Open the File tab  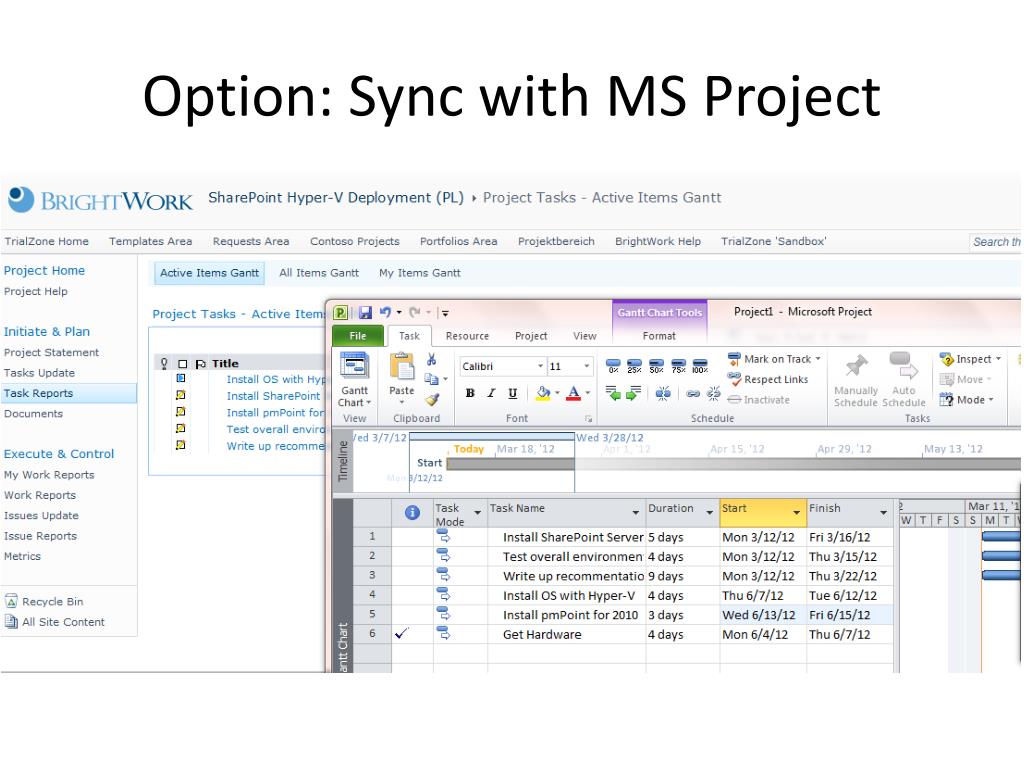[358, 336]
